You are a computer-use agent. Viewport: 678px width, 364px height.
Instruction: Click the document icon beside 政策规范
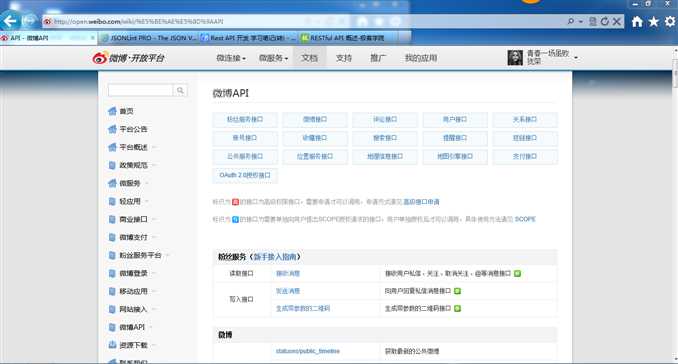tap(112, 165)
